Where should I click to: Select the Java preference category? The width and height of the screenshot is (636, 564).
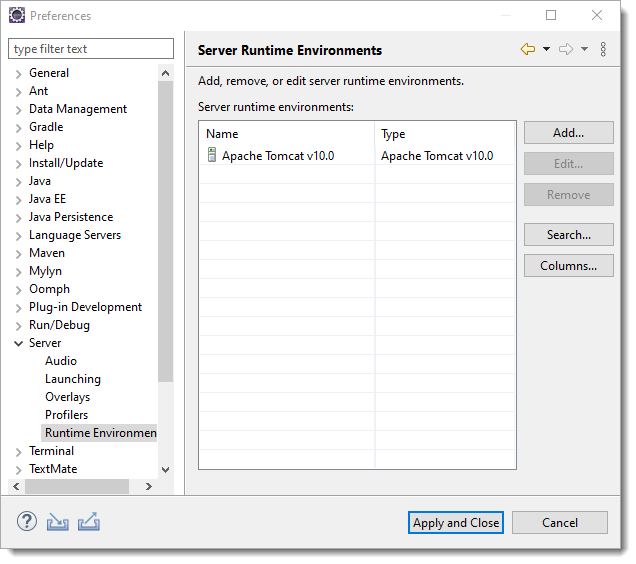40,181
